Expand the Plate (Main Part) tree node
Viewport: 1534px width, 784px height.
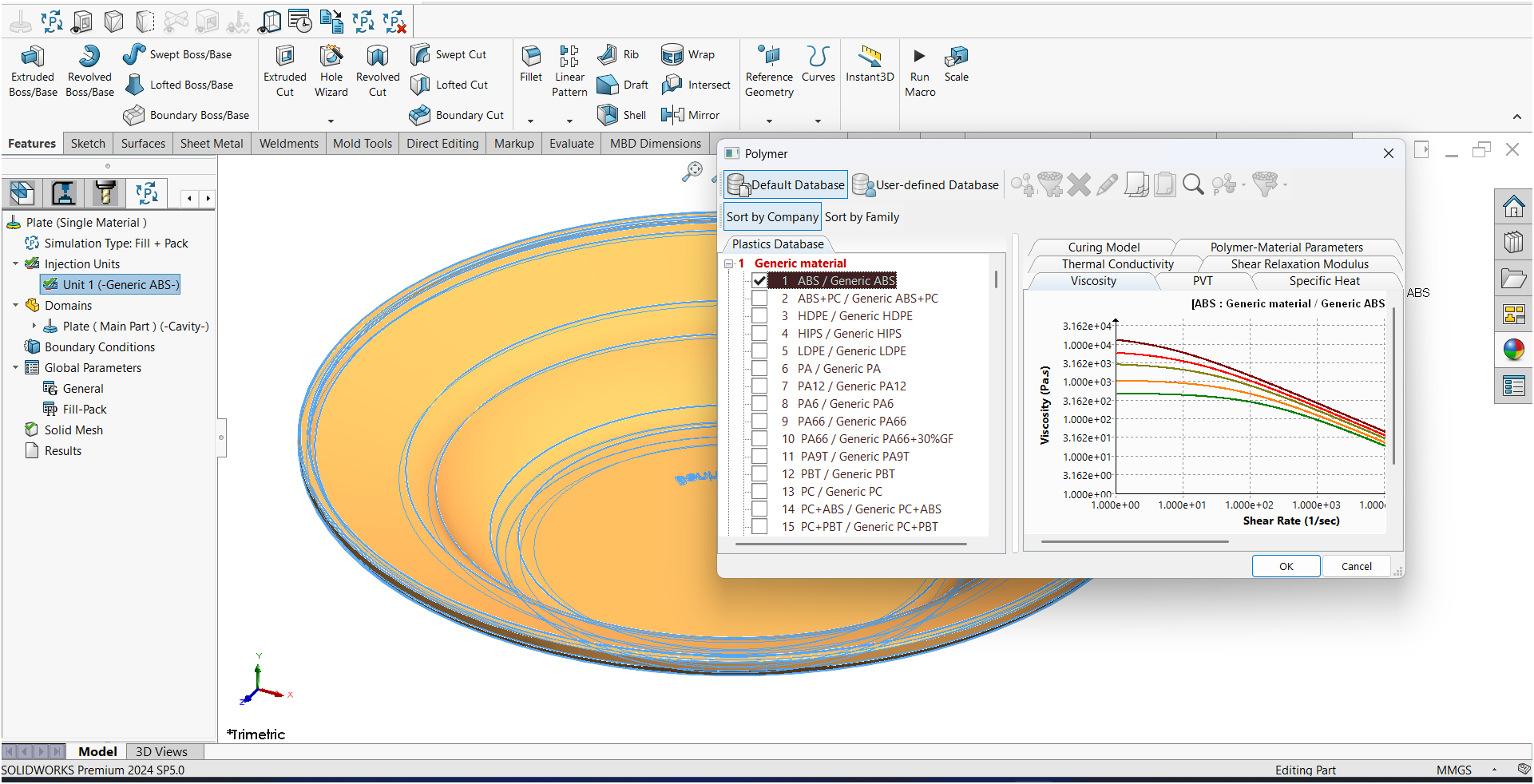(34, 326)
